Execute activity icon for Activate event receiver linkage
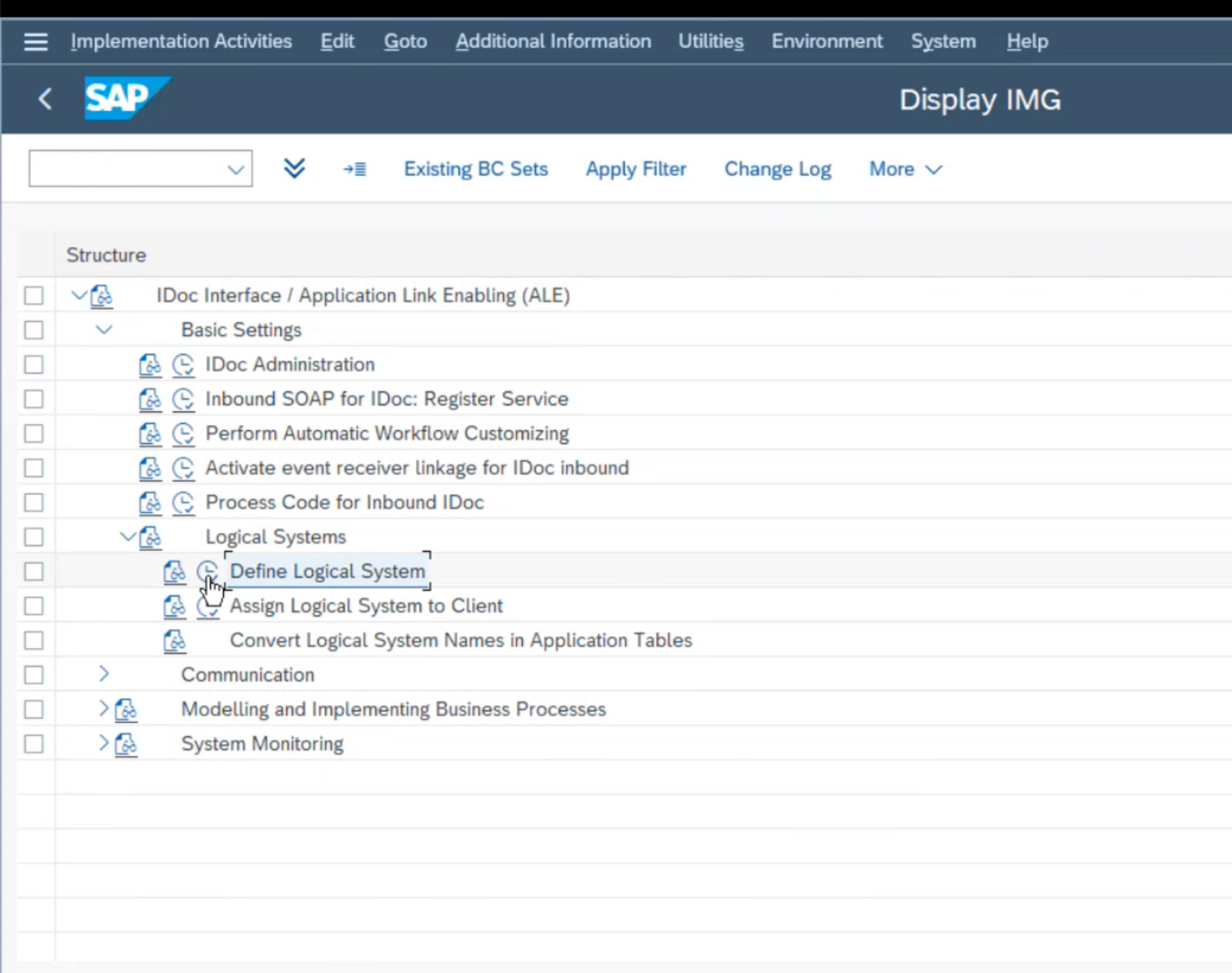1232x973 pixels. (x=184, y=468)
